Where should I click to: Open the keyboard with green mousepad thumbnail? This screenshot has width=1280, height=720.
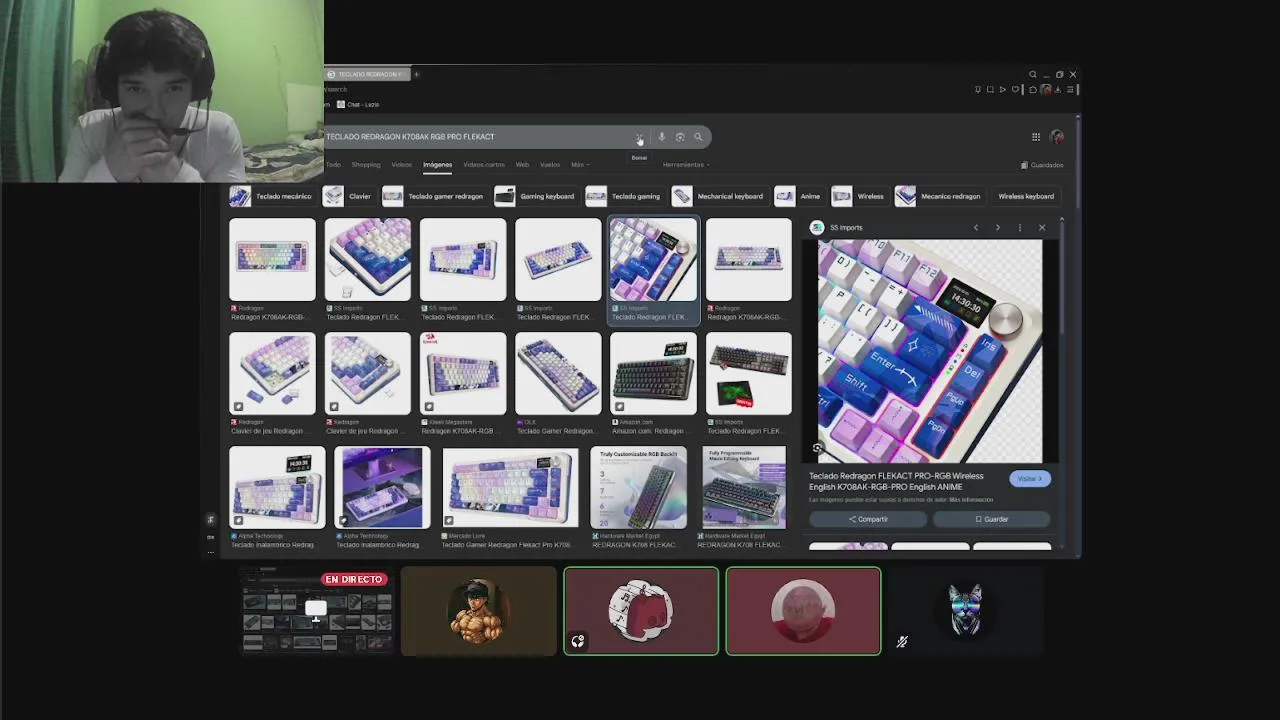(748, 373)
